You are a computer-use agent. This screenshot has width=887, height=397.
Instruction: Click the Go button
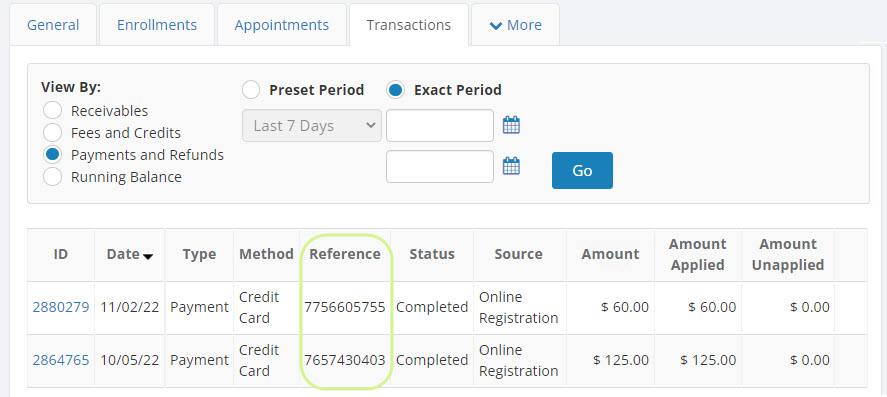582,170
